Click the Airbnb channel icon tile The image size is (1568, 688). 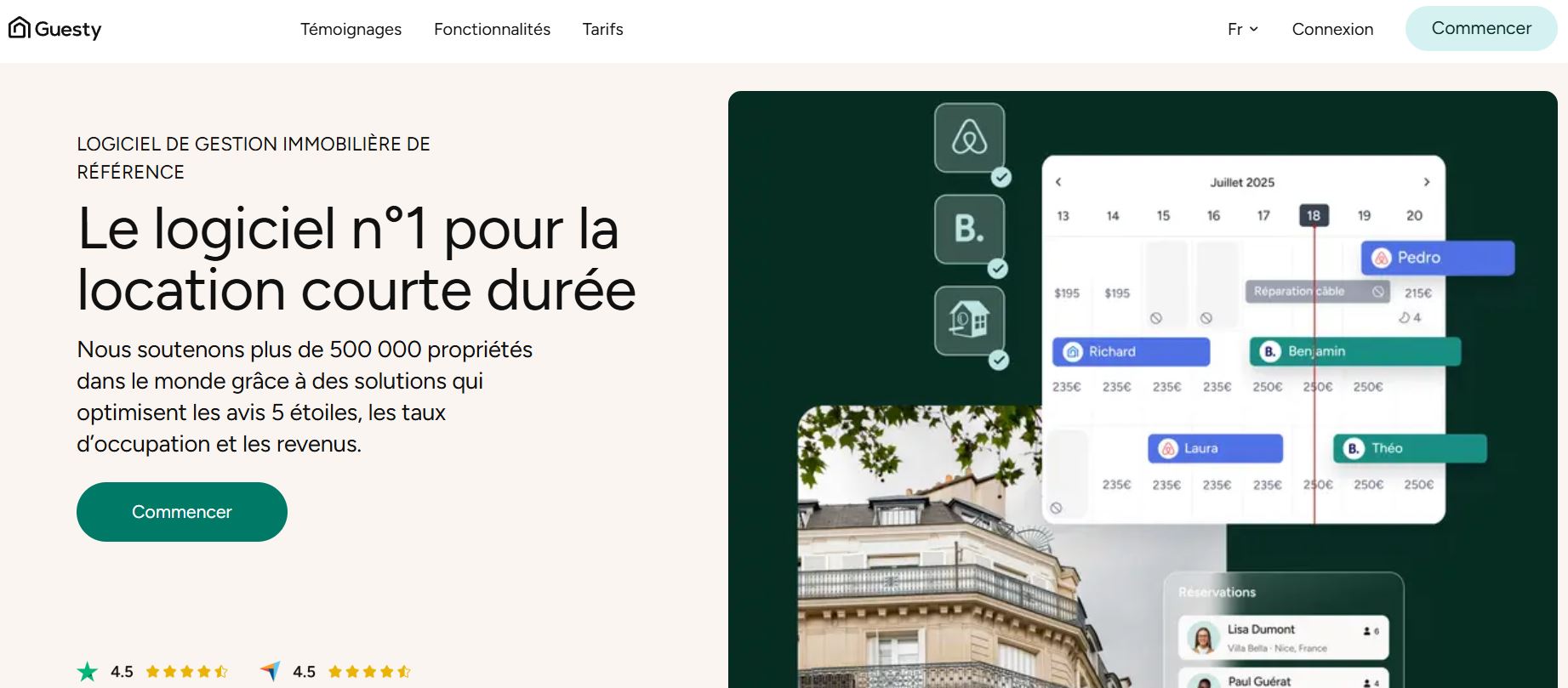click(969, 138)
